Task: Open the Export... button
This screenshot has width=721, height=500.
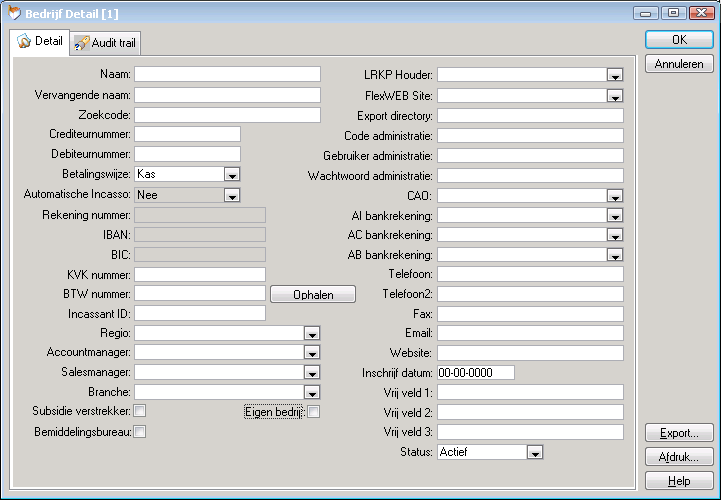Action: coord(679,433)
